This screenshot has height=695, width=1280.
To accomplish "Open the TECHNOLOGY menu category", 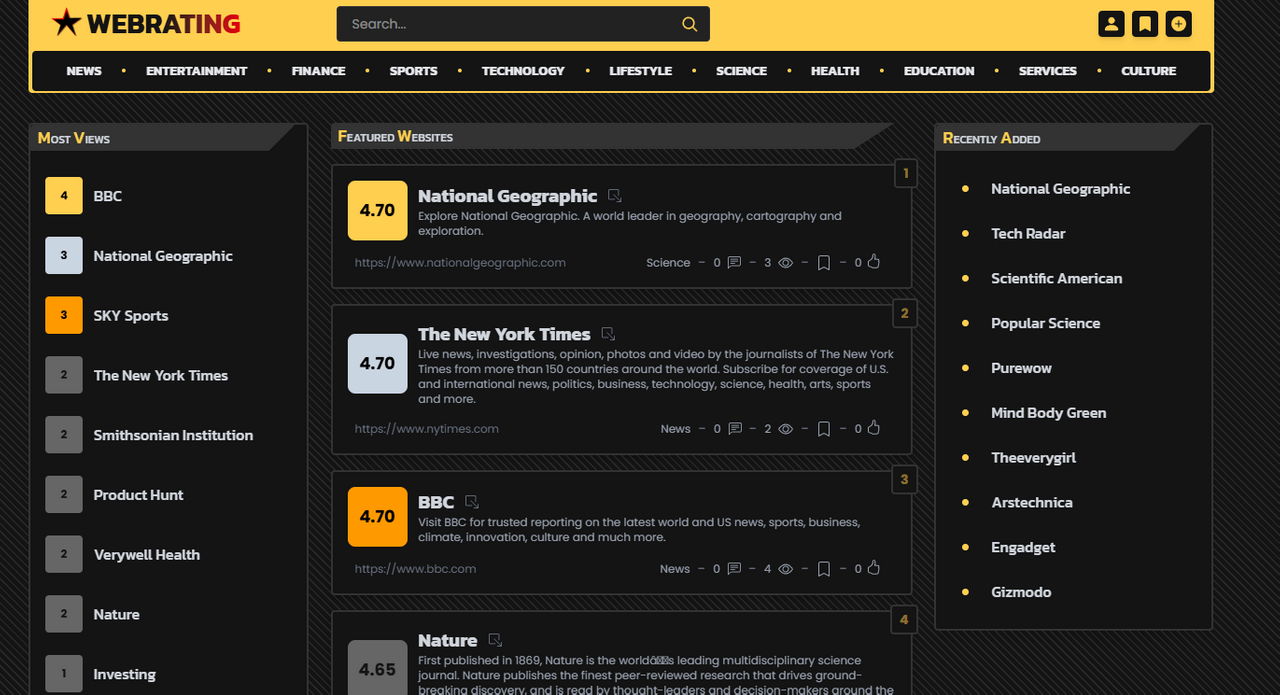I will pos(523,71).
